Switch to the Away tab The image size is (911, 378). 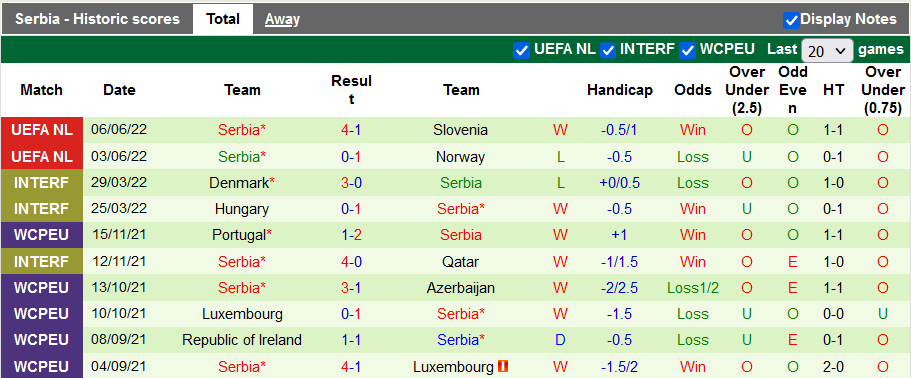click(282, 19)
